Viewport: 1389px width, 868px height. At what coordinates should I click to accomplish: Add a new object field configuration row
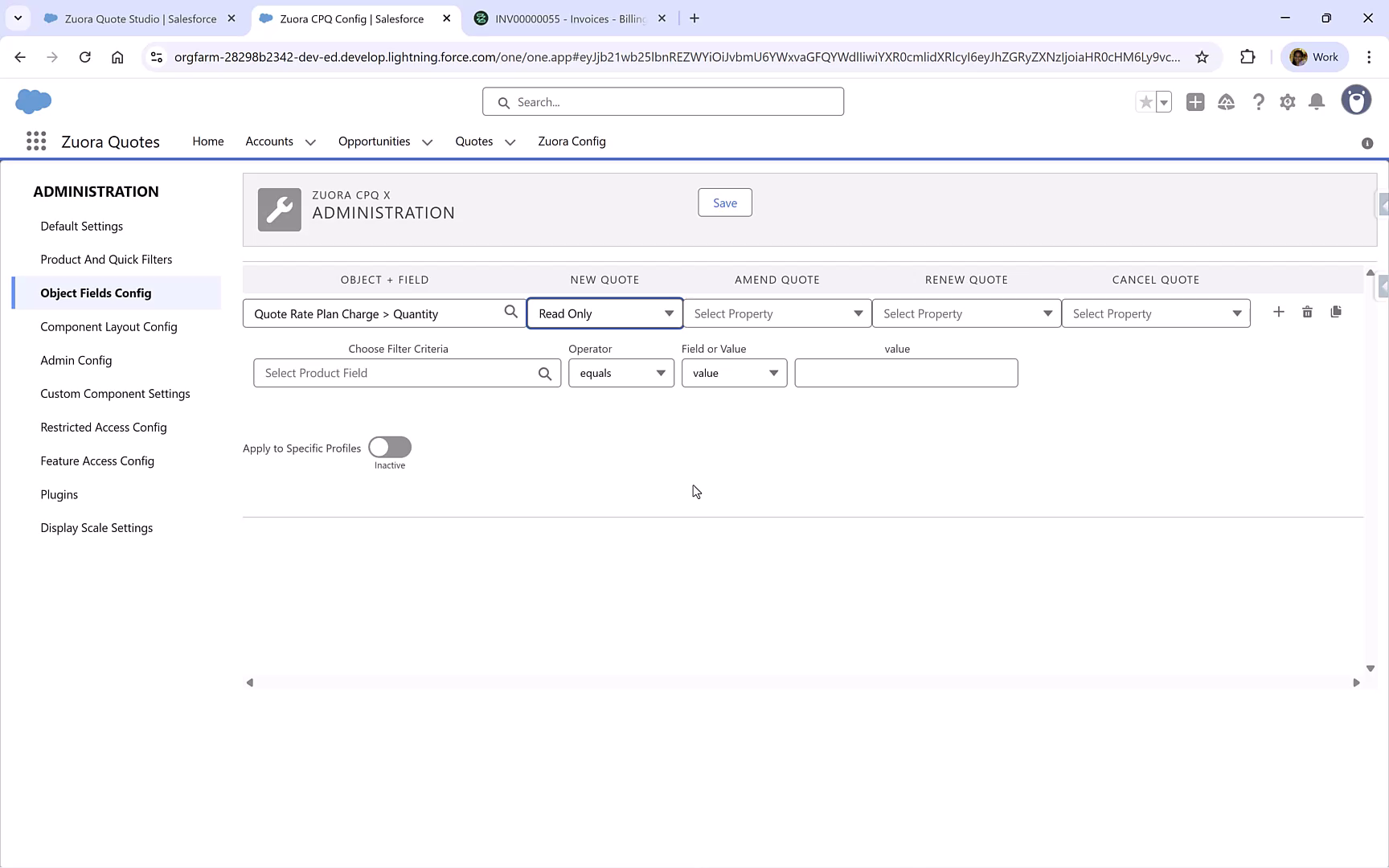[x=1279, y=312]
